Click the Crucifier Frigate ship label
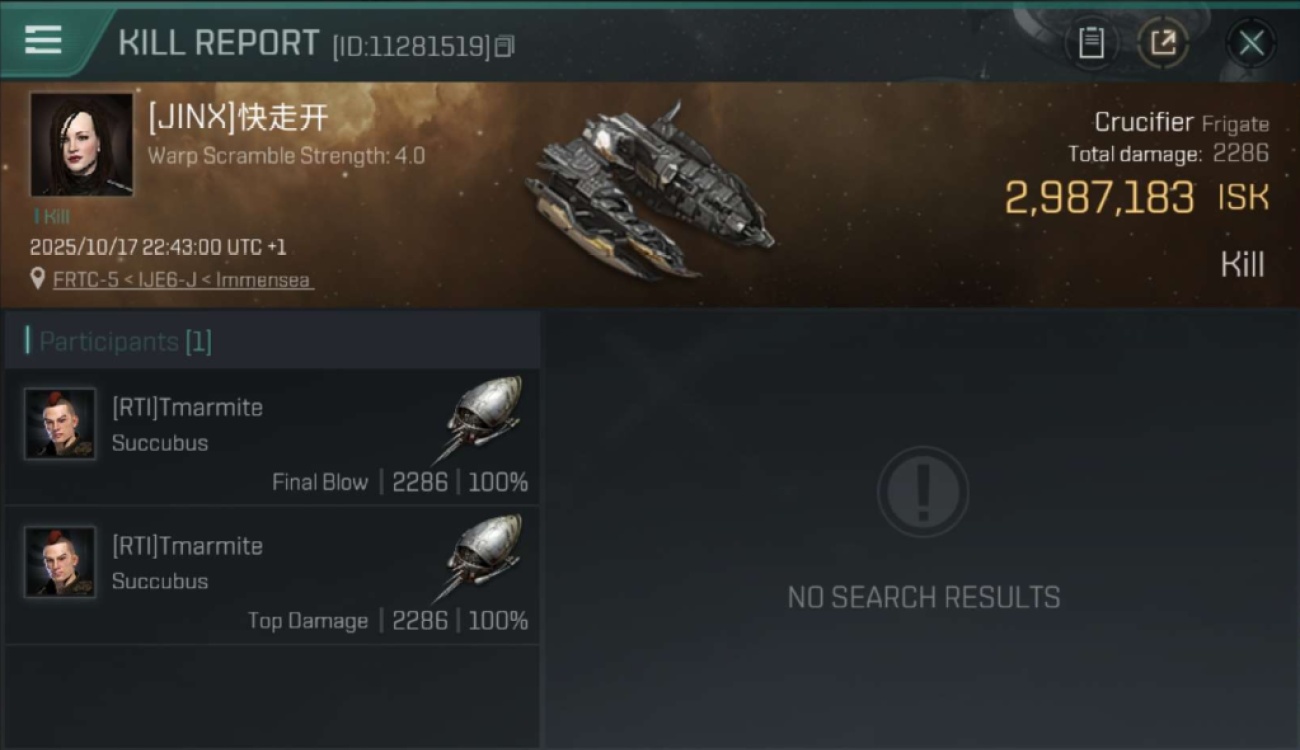The width and height of the screenshot is (1300, 750). pyautogui.click(x=1181, y=122)
